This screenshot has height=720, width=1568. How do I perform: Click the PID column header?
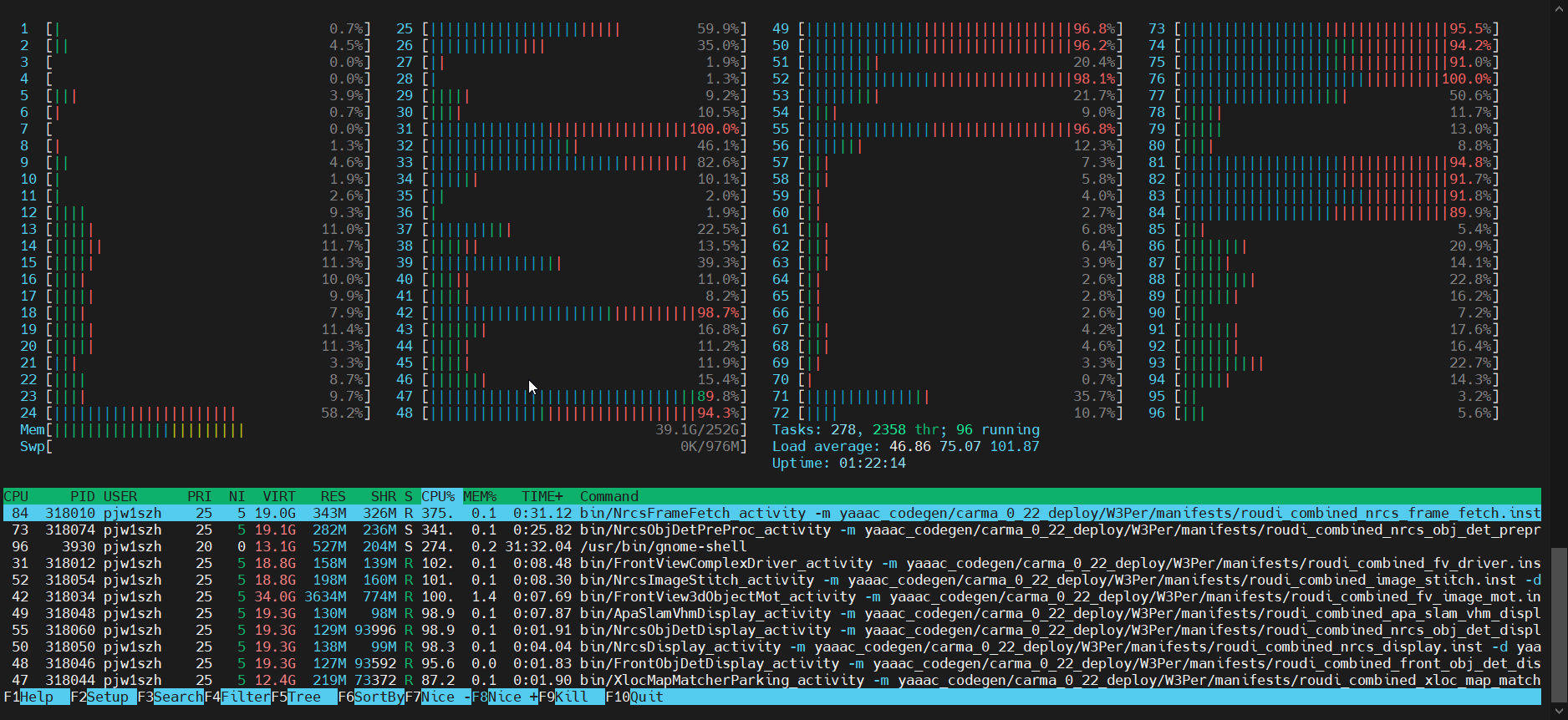(83, 496)
